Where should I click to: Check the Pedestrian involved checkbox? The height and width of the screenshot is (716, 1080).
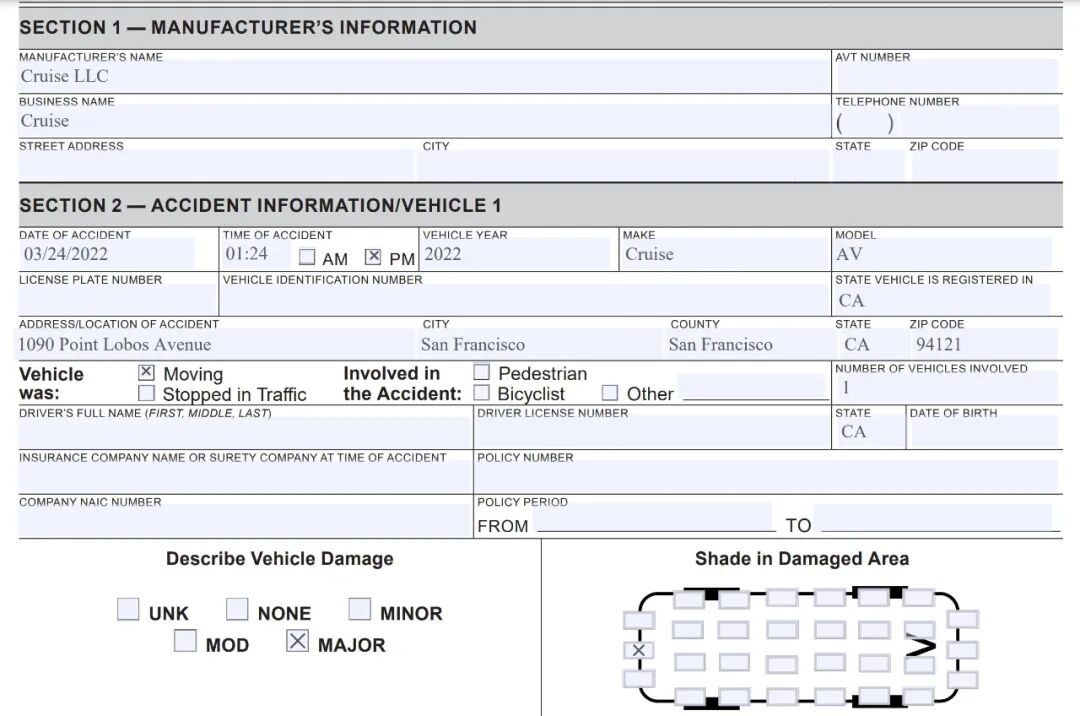[481, 372]
